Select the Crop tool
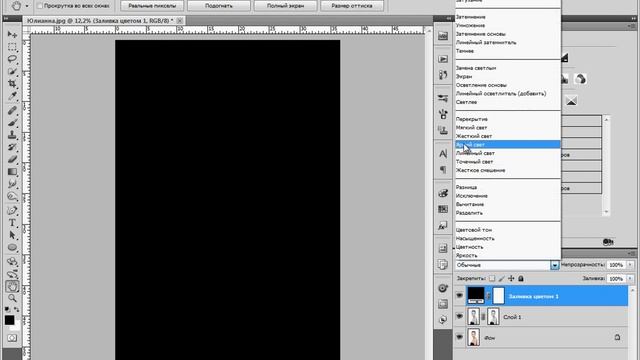640x360 pixels. point(12,84)
